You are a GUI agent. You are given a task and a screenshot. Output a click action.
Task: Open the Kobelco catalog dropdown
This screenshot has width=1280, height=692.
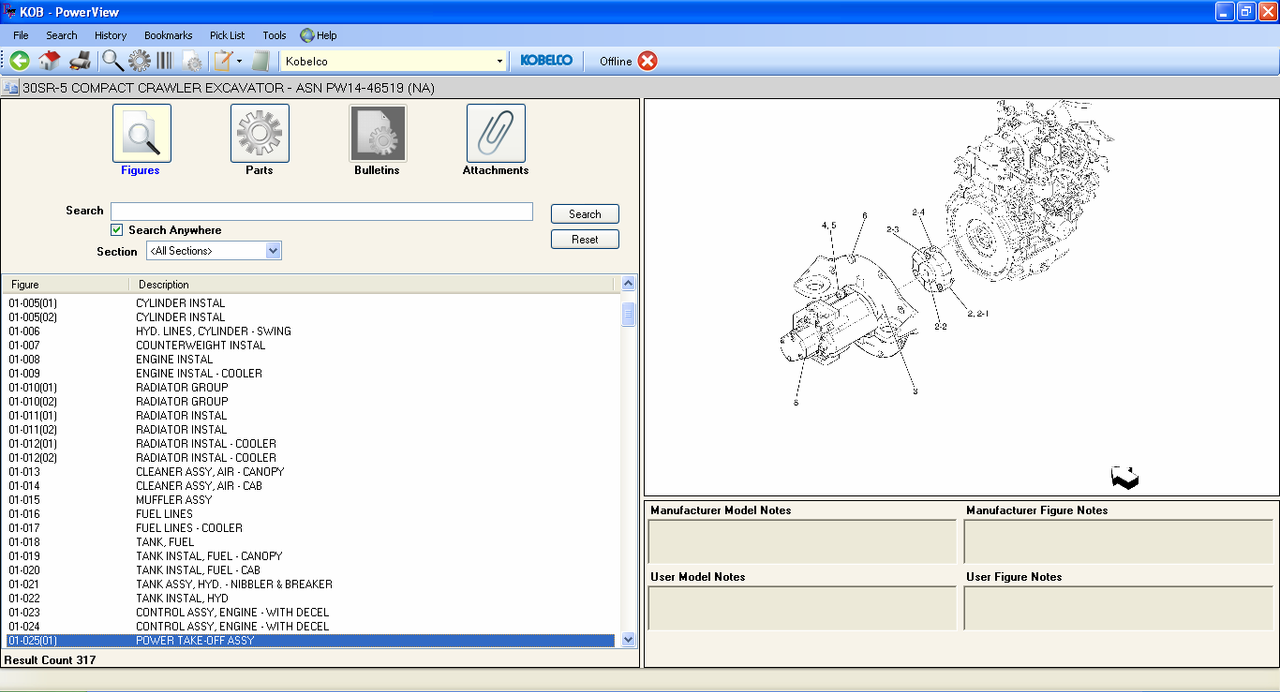coord(500,62)
